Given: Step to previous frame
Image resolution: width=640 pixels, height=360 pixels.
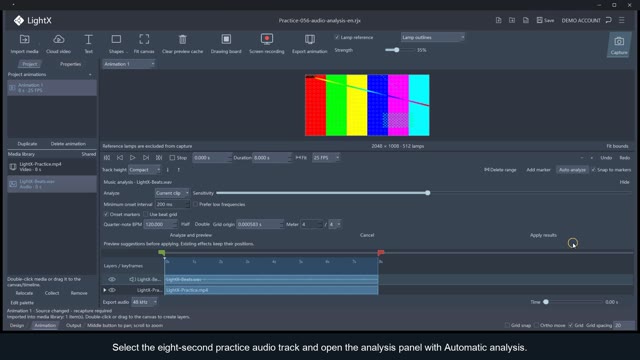Looking at the screenshot, I should coord(120,158).
